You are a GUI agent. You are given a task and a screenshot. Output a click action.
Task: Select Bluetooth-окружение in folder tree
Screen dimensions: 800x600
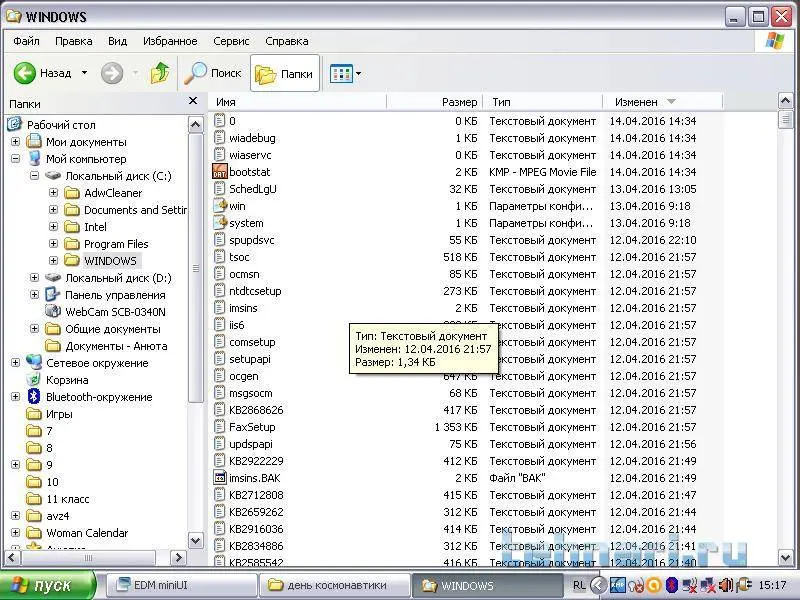[x=98, y=397]
